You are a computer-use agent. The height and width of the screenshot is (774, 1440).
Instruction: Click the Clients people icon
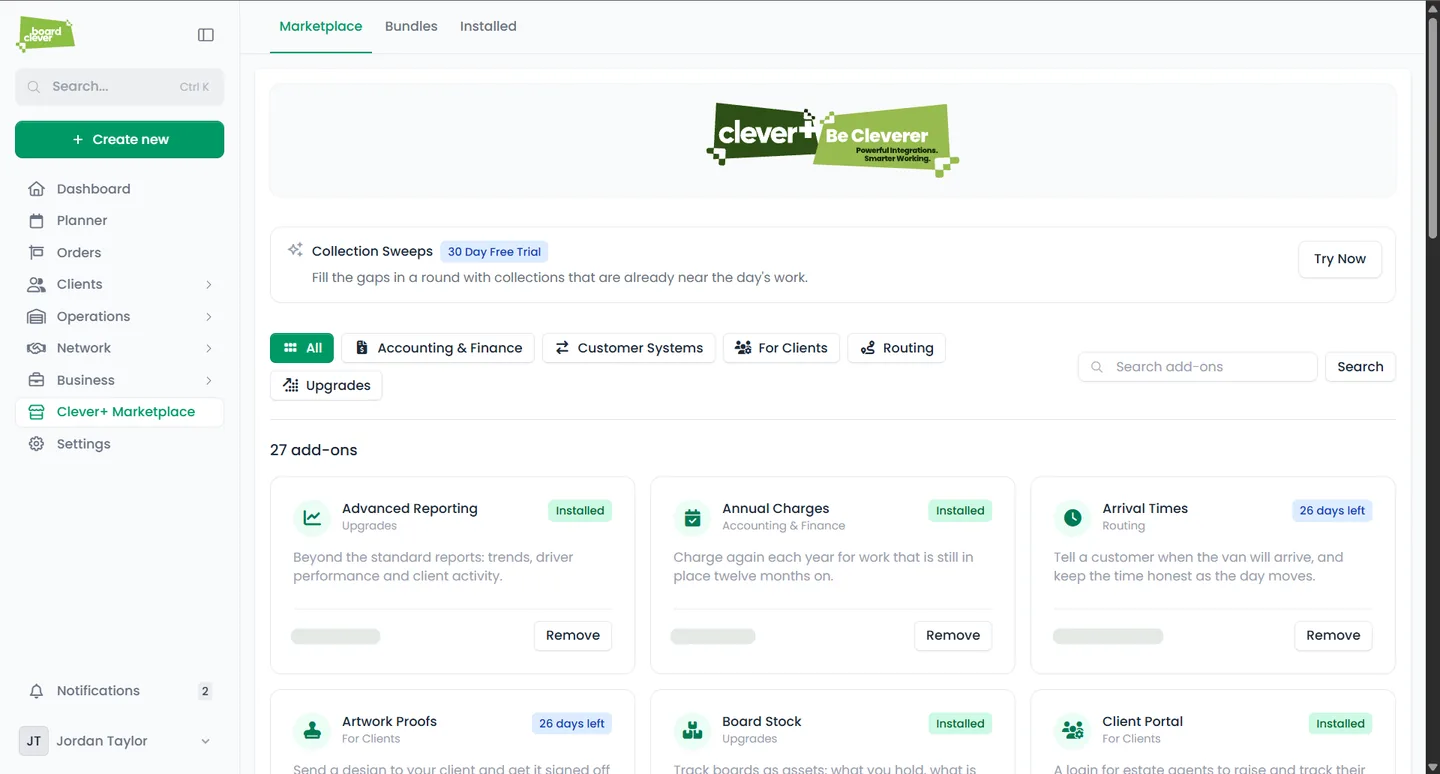pyautogui.click(x=36, y=285)
